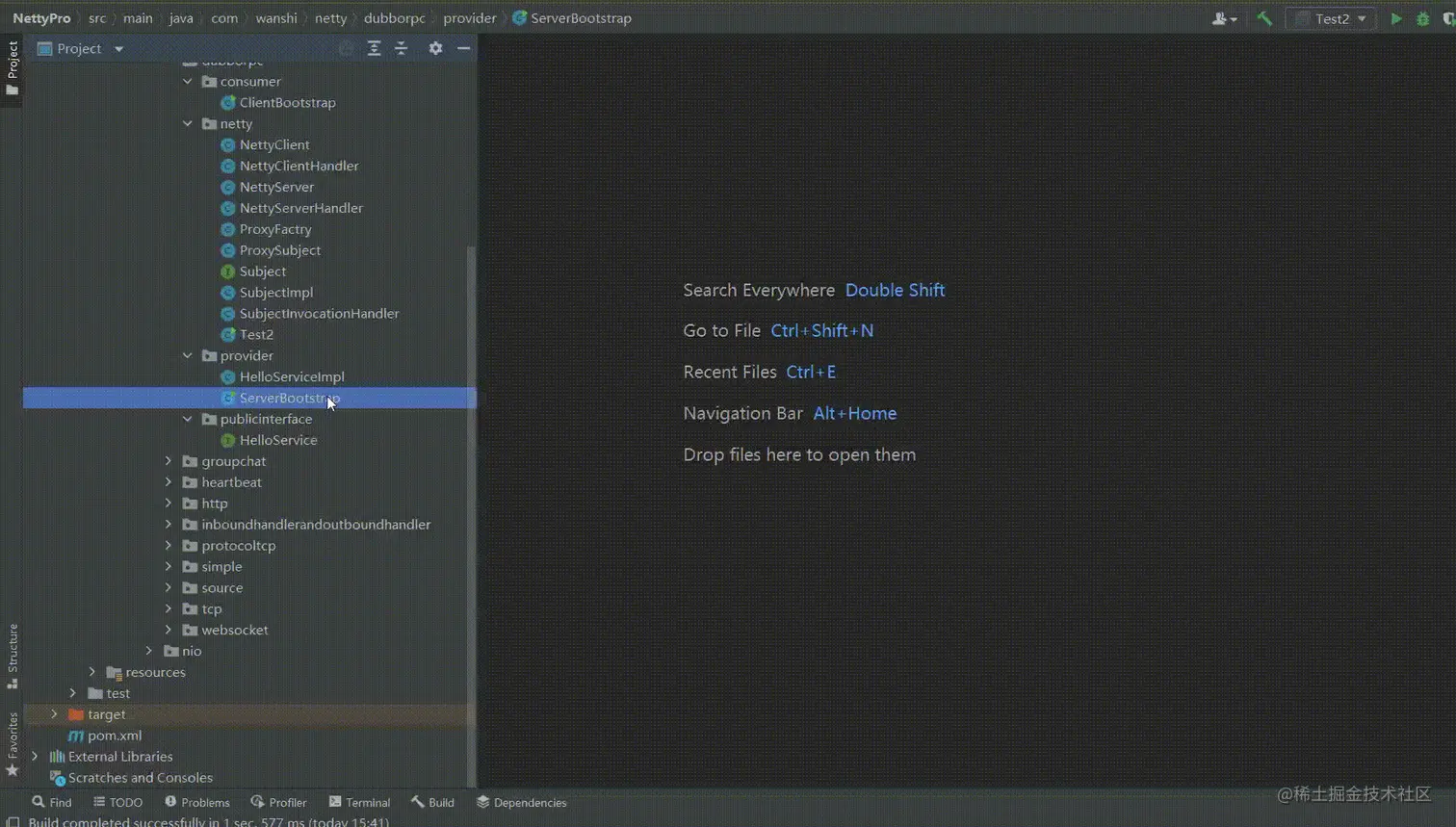
Task: Click the Build hammer icon in toolbar
Action: tap(1264, 18)
